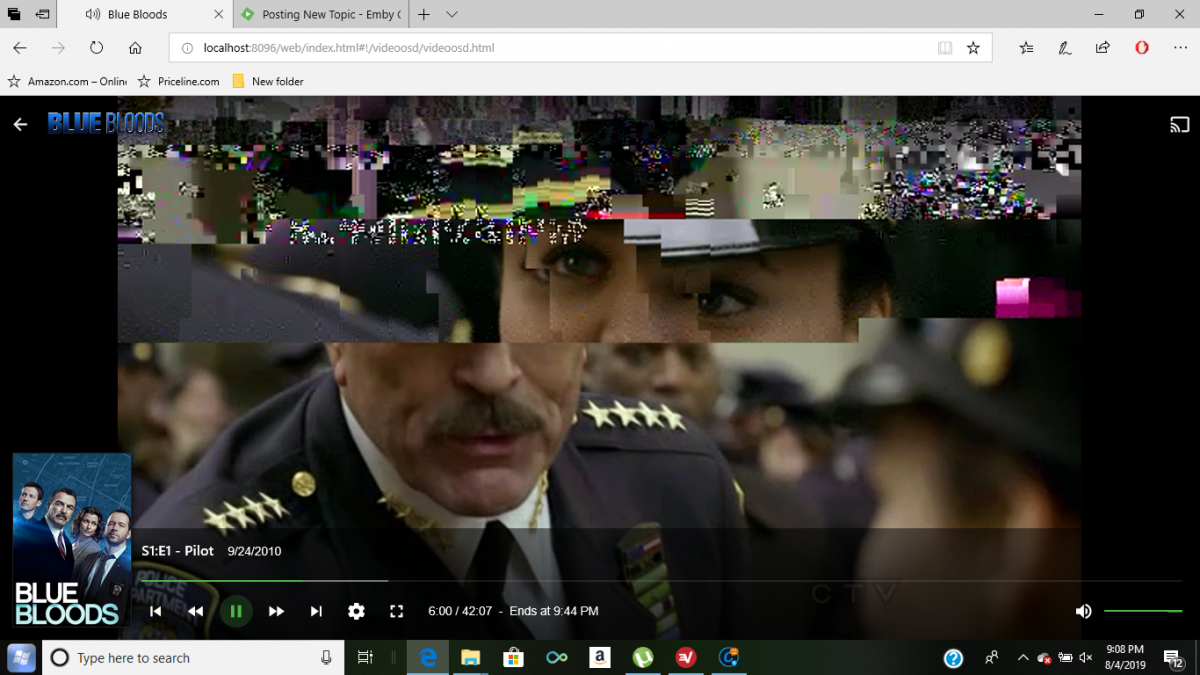
Task: Open the globe app on taskbar
Action: tap(729, 657)
